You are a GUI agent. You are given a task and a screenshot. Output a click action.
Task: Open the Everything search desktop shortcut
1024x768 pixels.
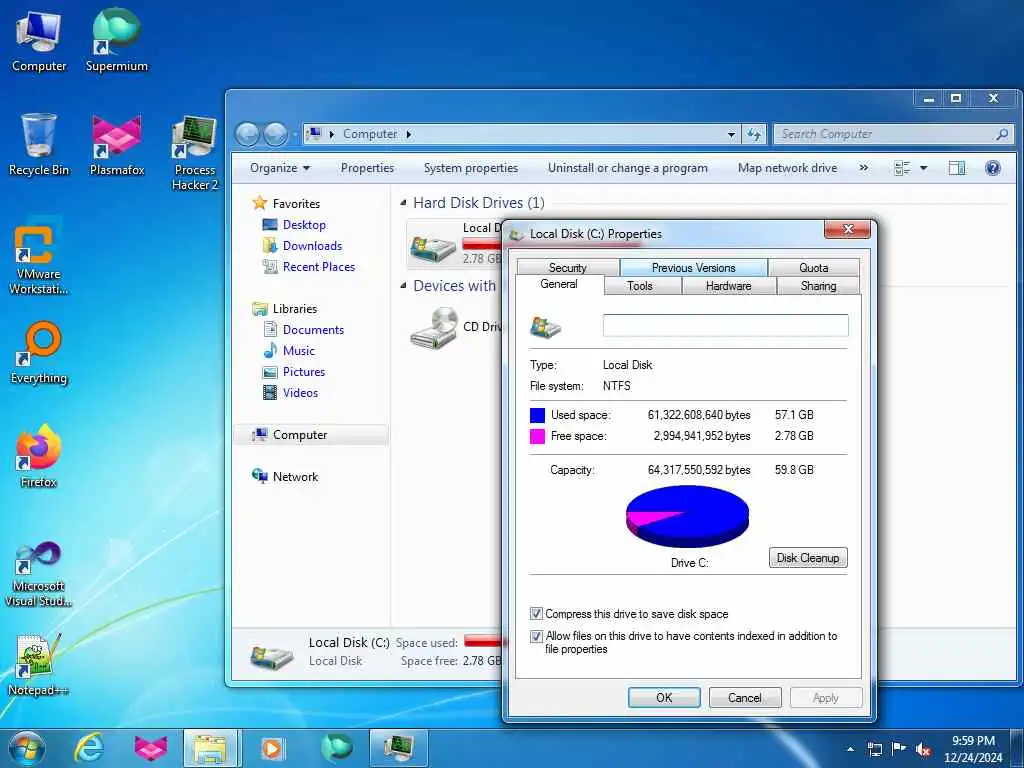coord(39,353)
